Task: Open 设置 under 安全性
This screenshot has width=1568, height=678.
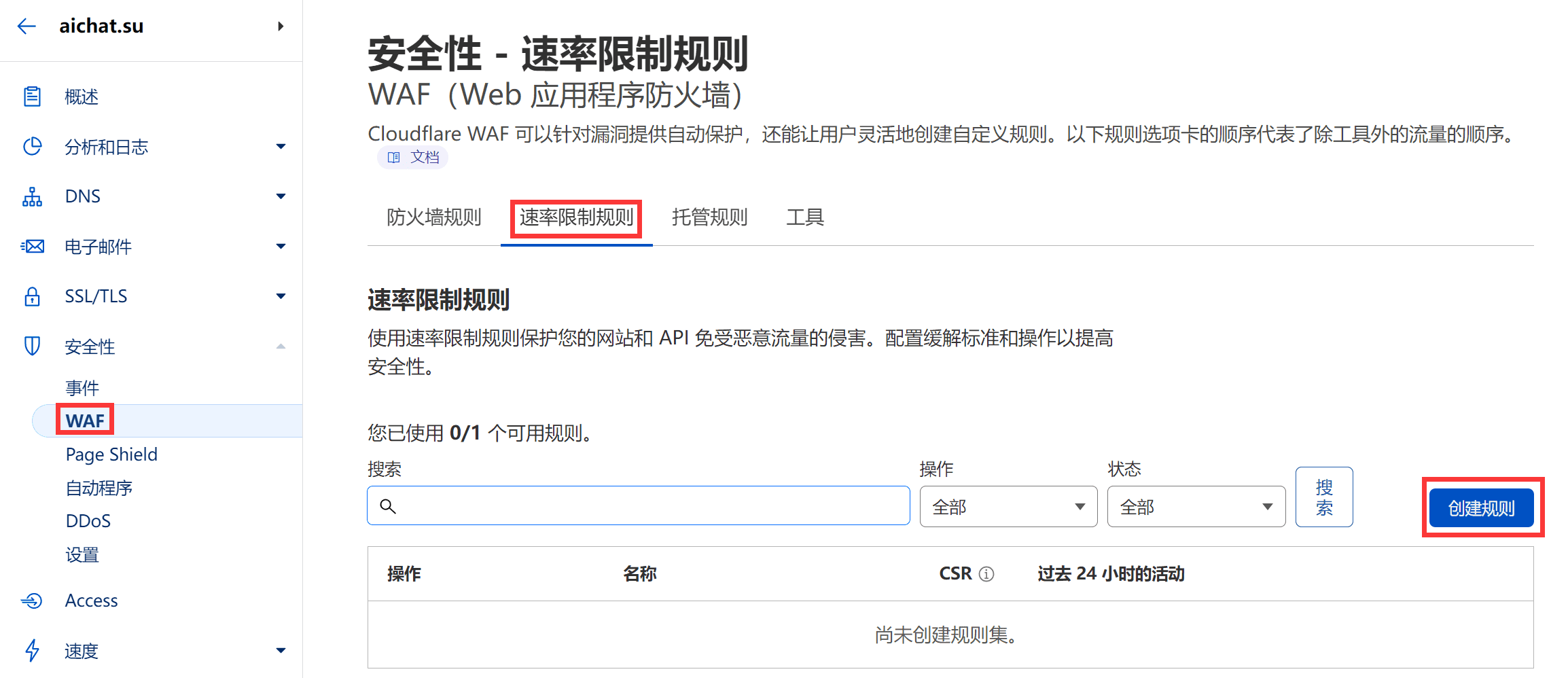Action: click(x=82, y=555)
